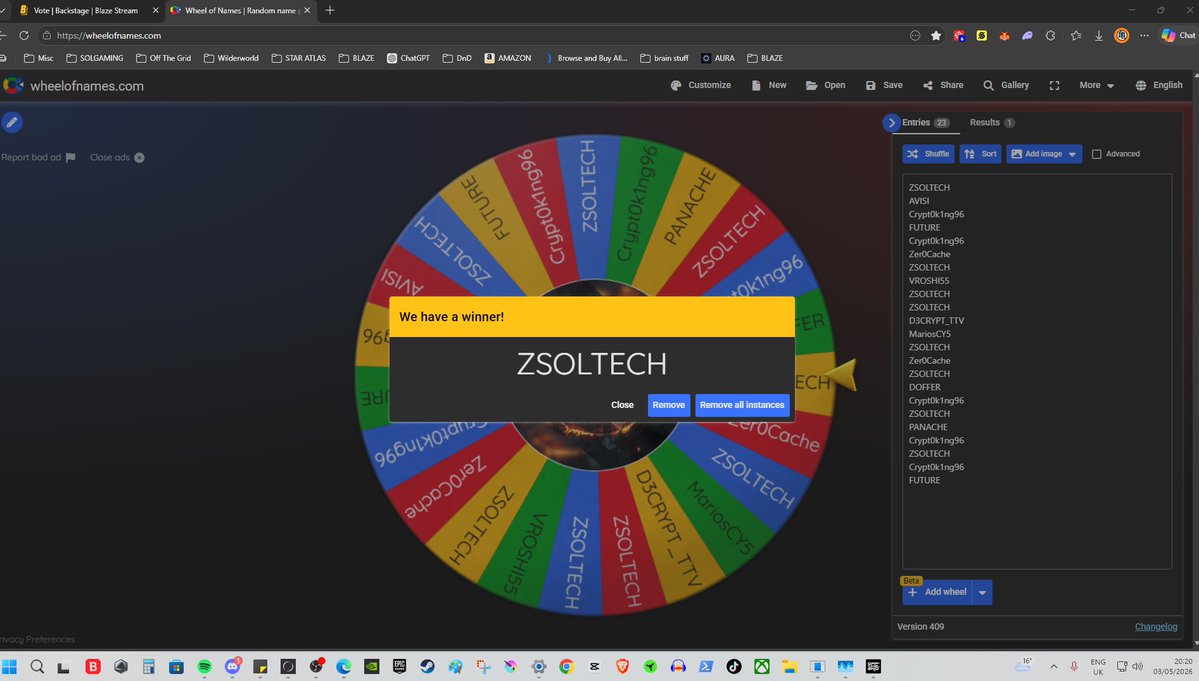Click the edit pencil icon at top left
Viewport: 1199px width, 681px height.
pyautogui.click(x=11, y=122)
